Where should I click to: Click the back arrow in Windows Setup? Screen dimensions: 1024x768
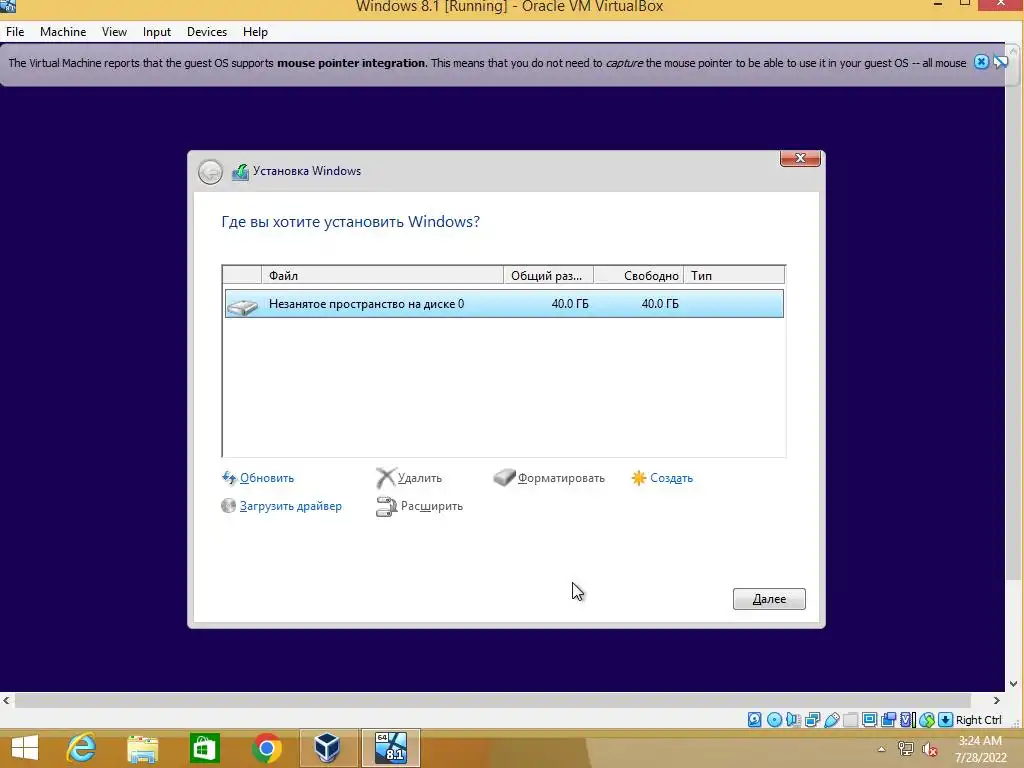pyautogui.click(x=210, y=172)
